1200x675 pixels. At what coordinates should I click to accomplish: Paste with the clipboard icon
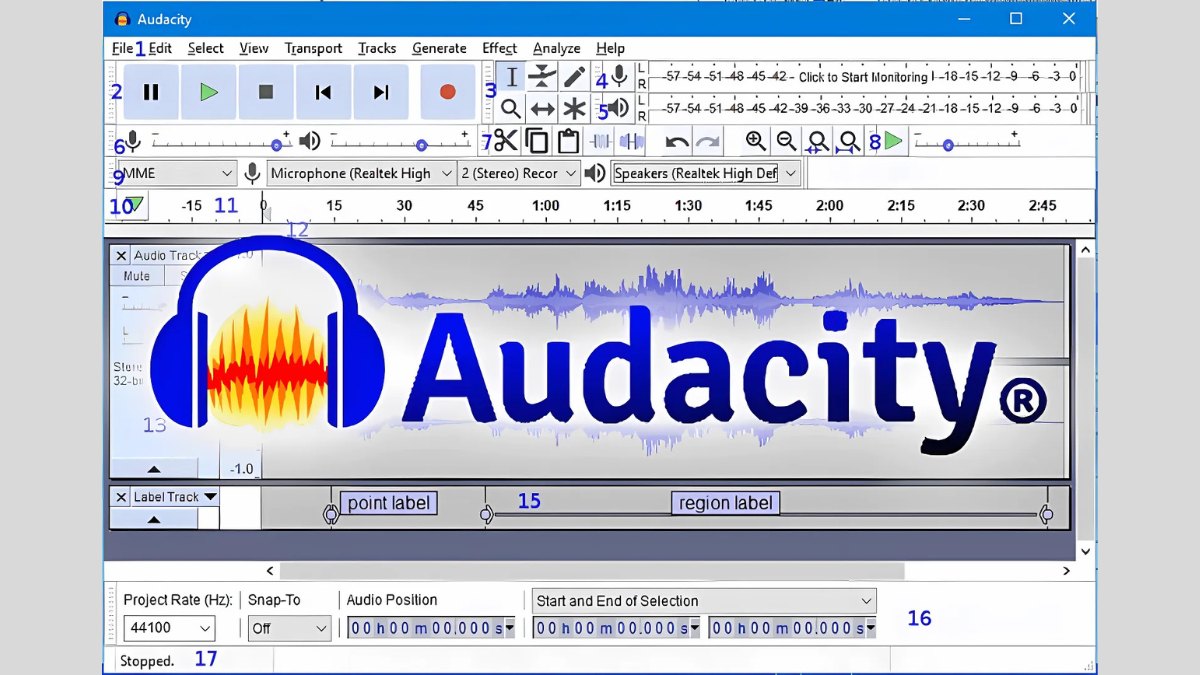pyautogui.click(x=568, y=141)
